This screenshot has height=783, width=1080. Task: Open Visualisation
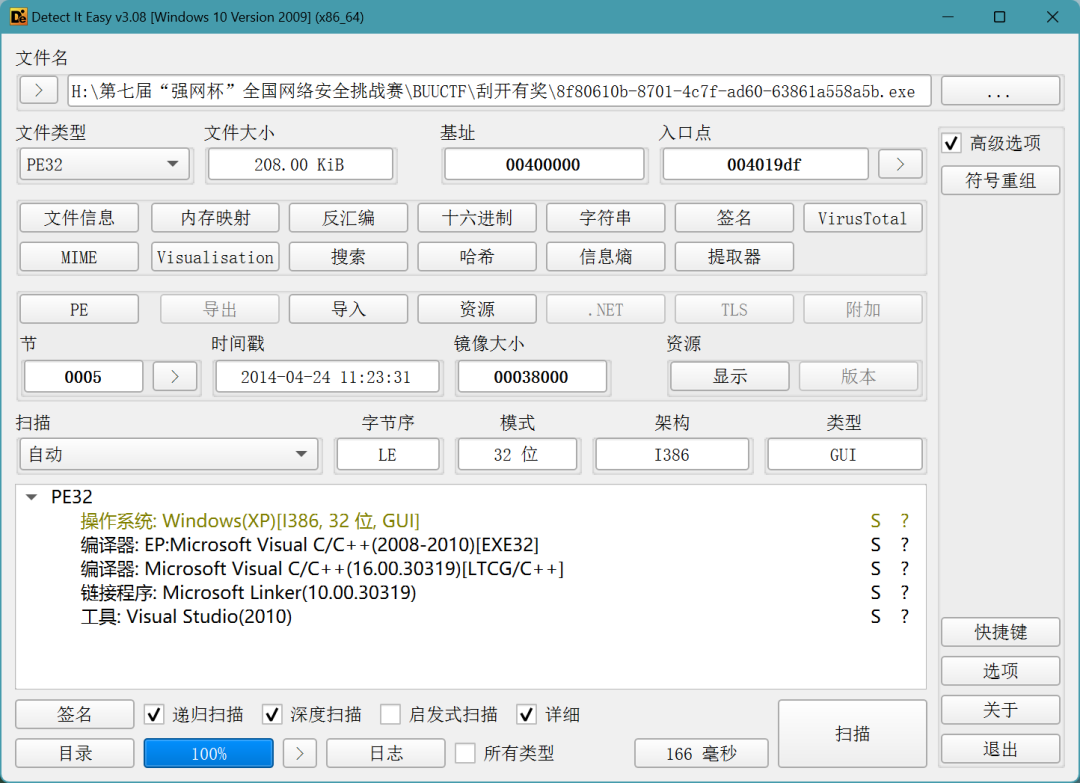(216, 257)
